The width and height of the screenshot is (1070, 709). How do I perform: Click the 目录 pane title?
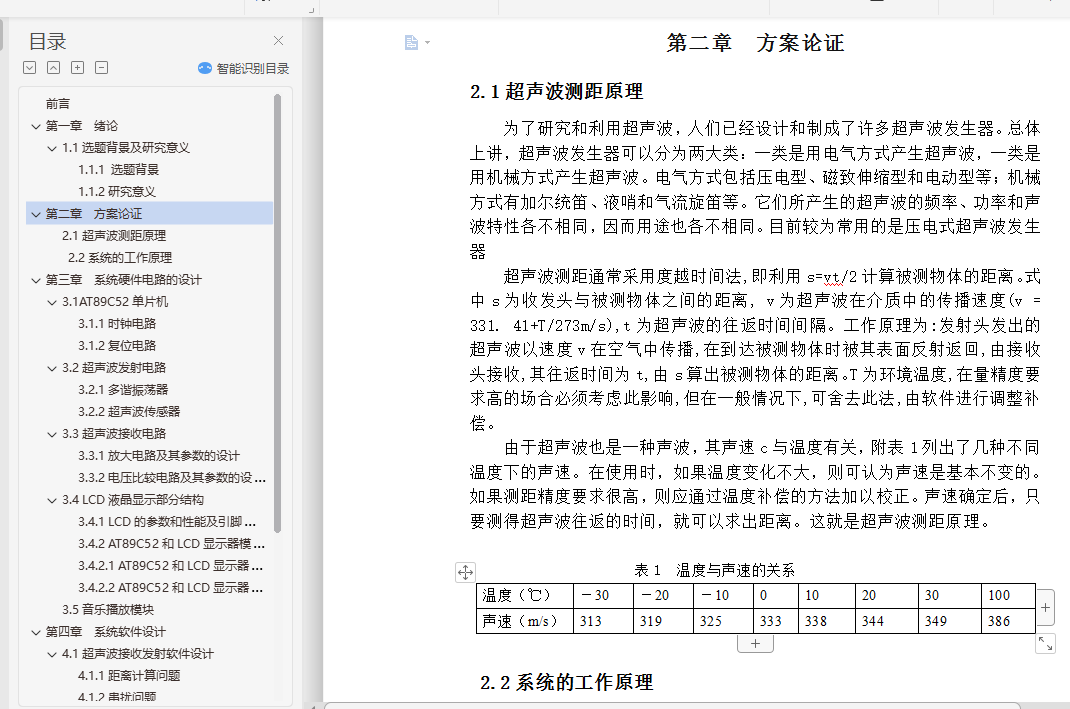[x=47, y=42]
